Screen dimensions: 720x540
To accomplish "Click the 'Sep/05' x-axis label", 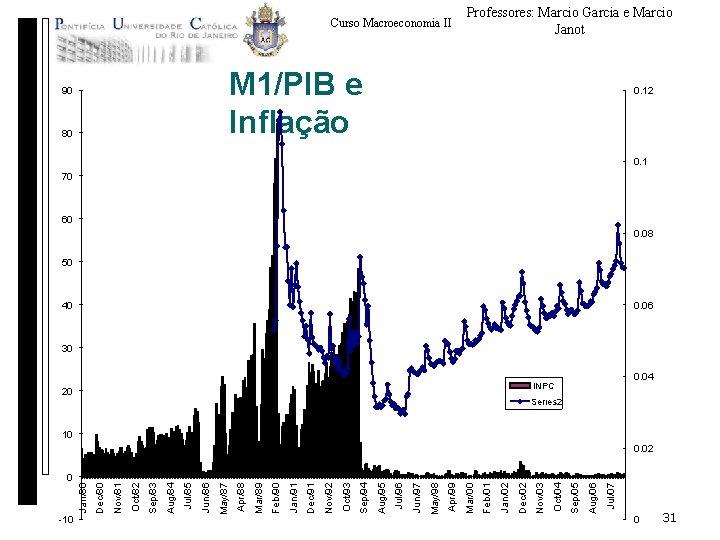I will click(x=575, y=497).
